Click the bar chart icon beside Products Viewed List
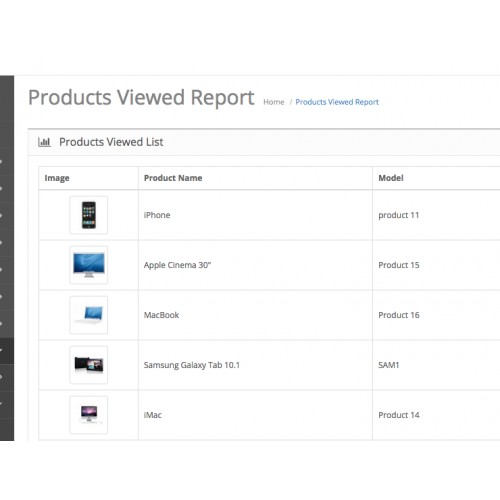Screen dimensions: 500x500 coord(44,142)
